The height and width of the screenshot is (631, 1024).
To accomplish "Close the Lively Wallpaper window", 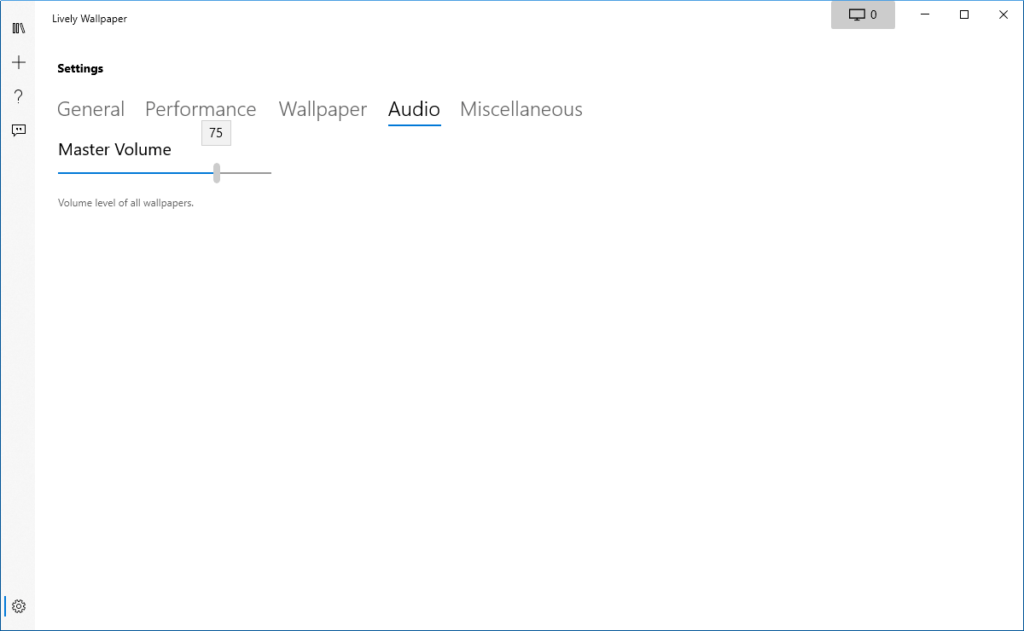I will (1004, 15).
